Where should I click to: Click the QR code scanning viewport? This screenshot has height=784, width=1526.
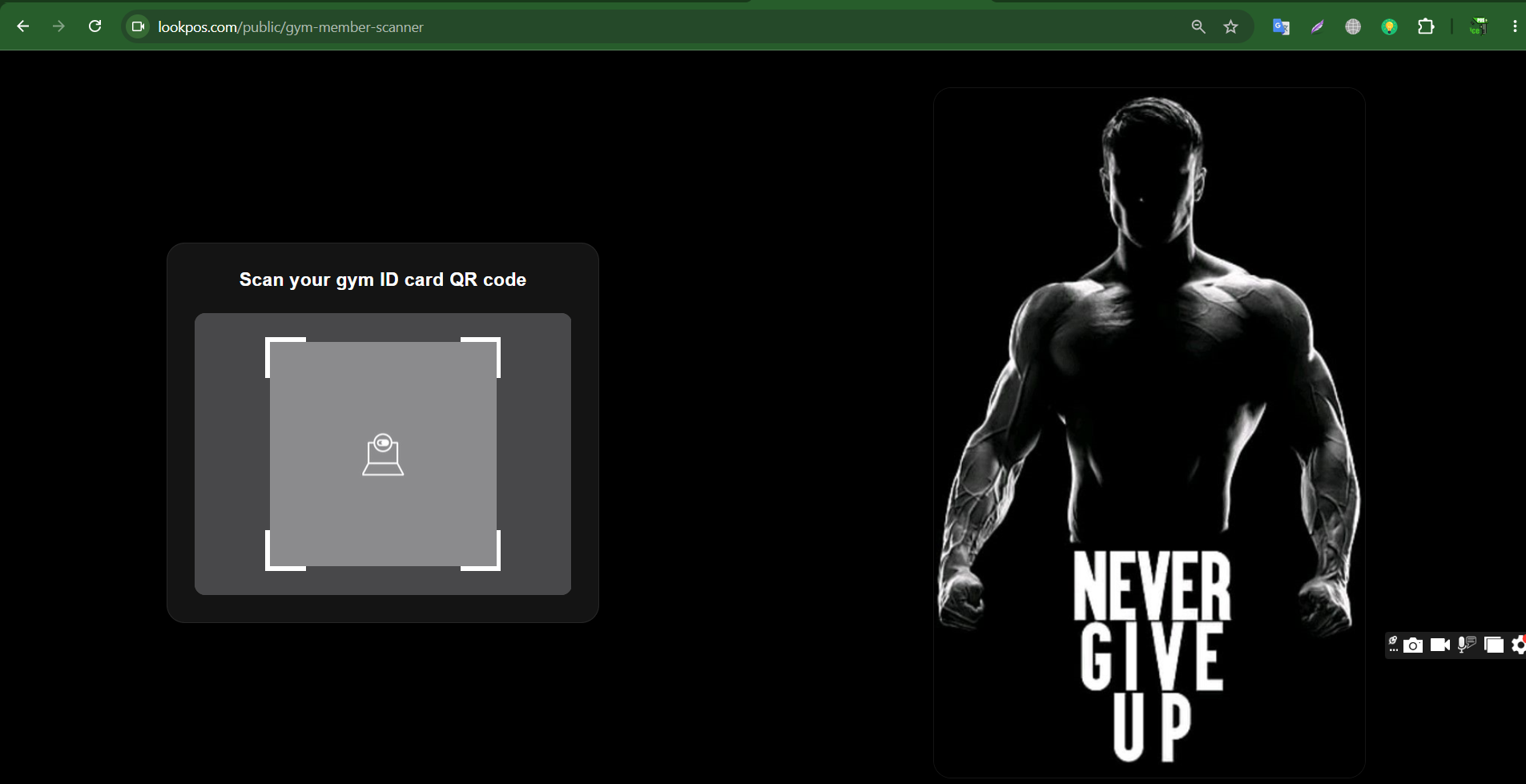point(383,454)
